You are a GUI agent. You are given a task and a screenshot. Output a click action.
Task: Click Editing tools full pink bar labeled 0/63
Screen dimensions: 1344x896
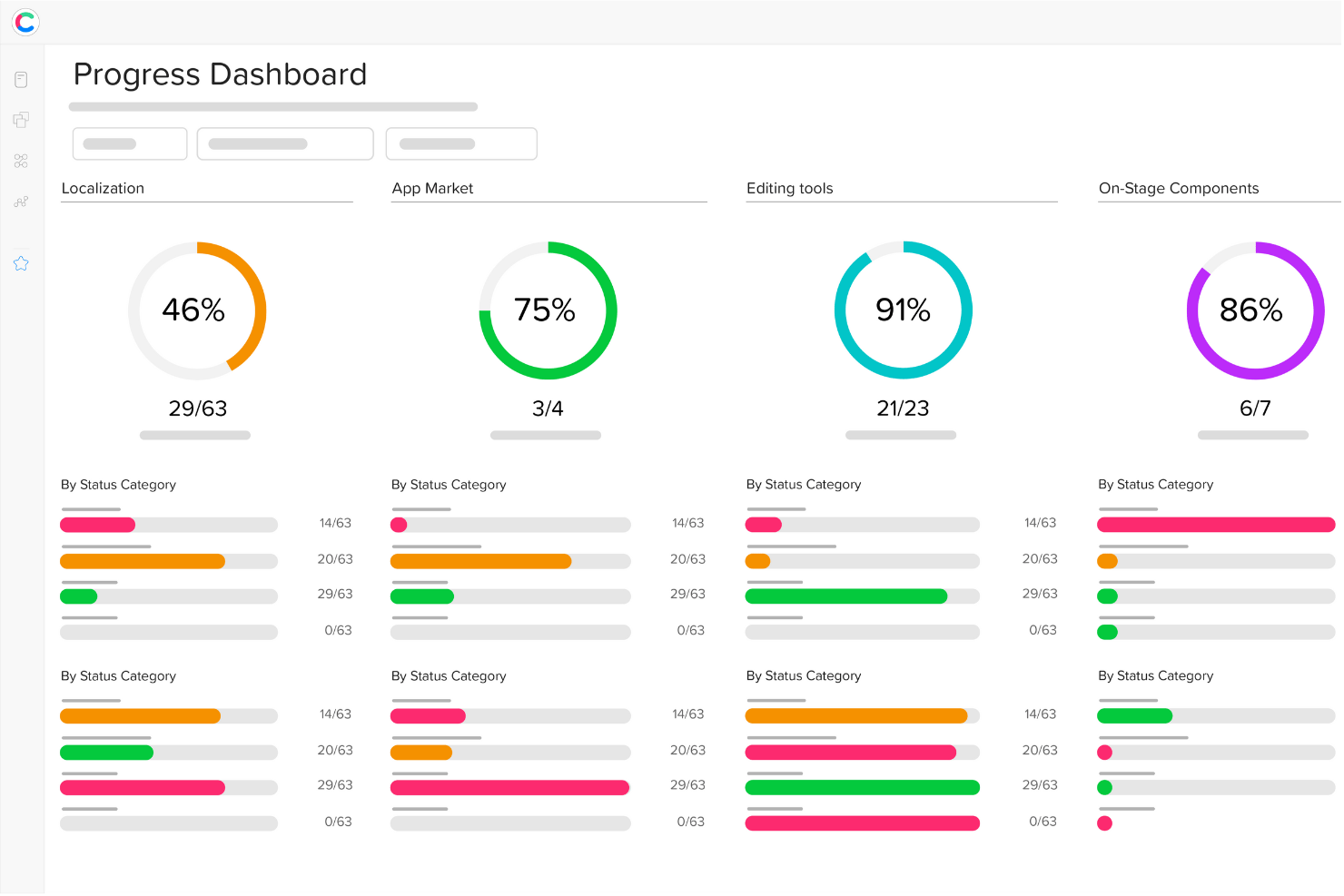point(863,823)
